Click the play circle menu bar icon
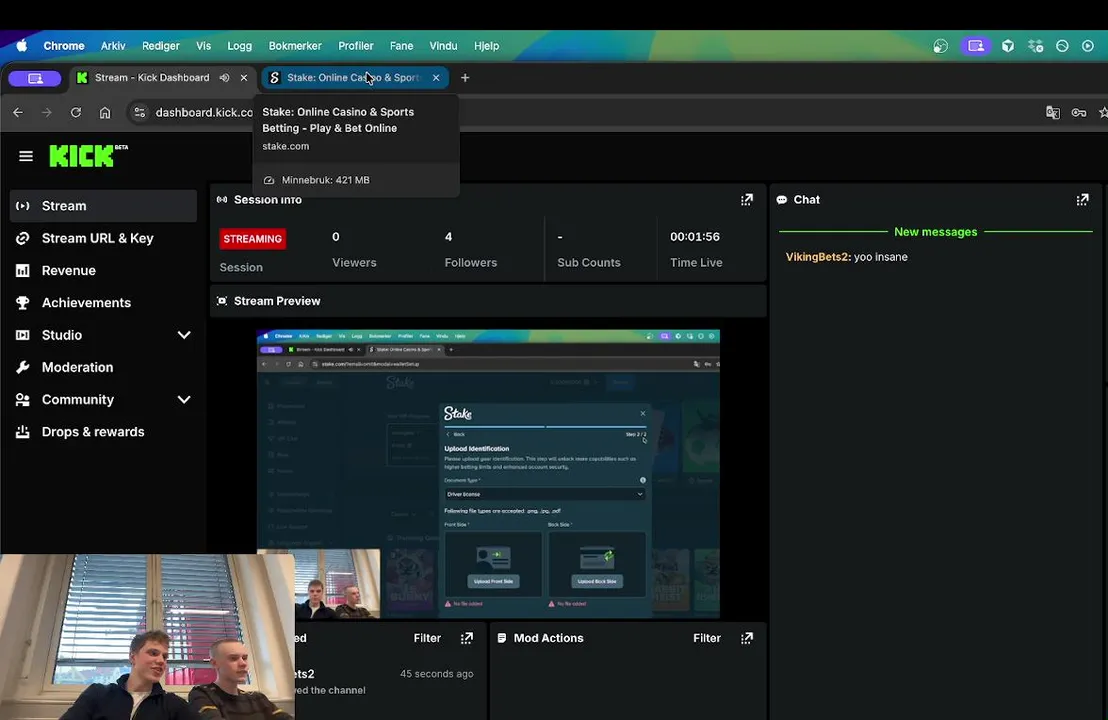This screenshot has width=1108, height=720. [x=1088, y=46]
